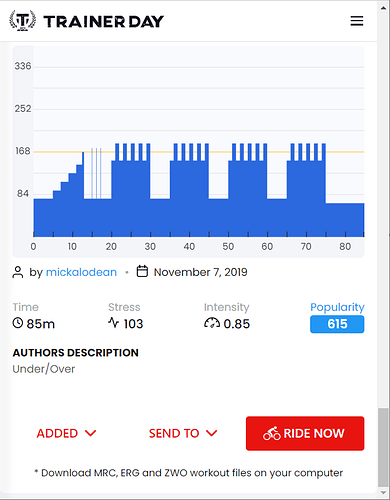The width and height of the screenshot is (390, 500).
Task: Select the Popularity 615 badge
Action: click(337, 324)
